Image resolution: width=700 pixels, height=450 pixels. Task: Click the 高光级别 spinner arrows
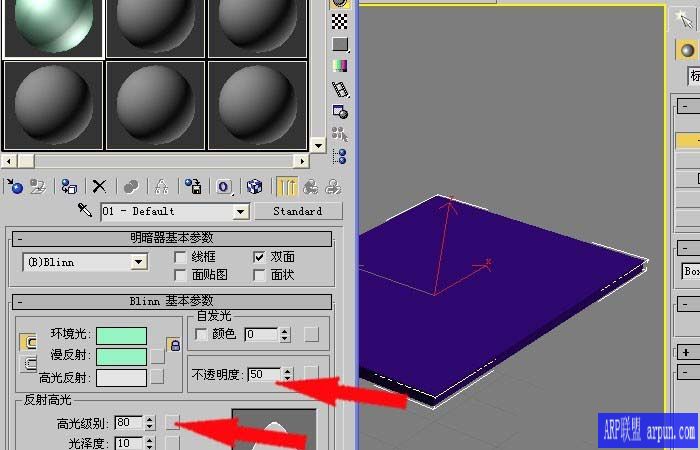[x=150, y=423]
